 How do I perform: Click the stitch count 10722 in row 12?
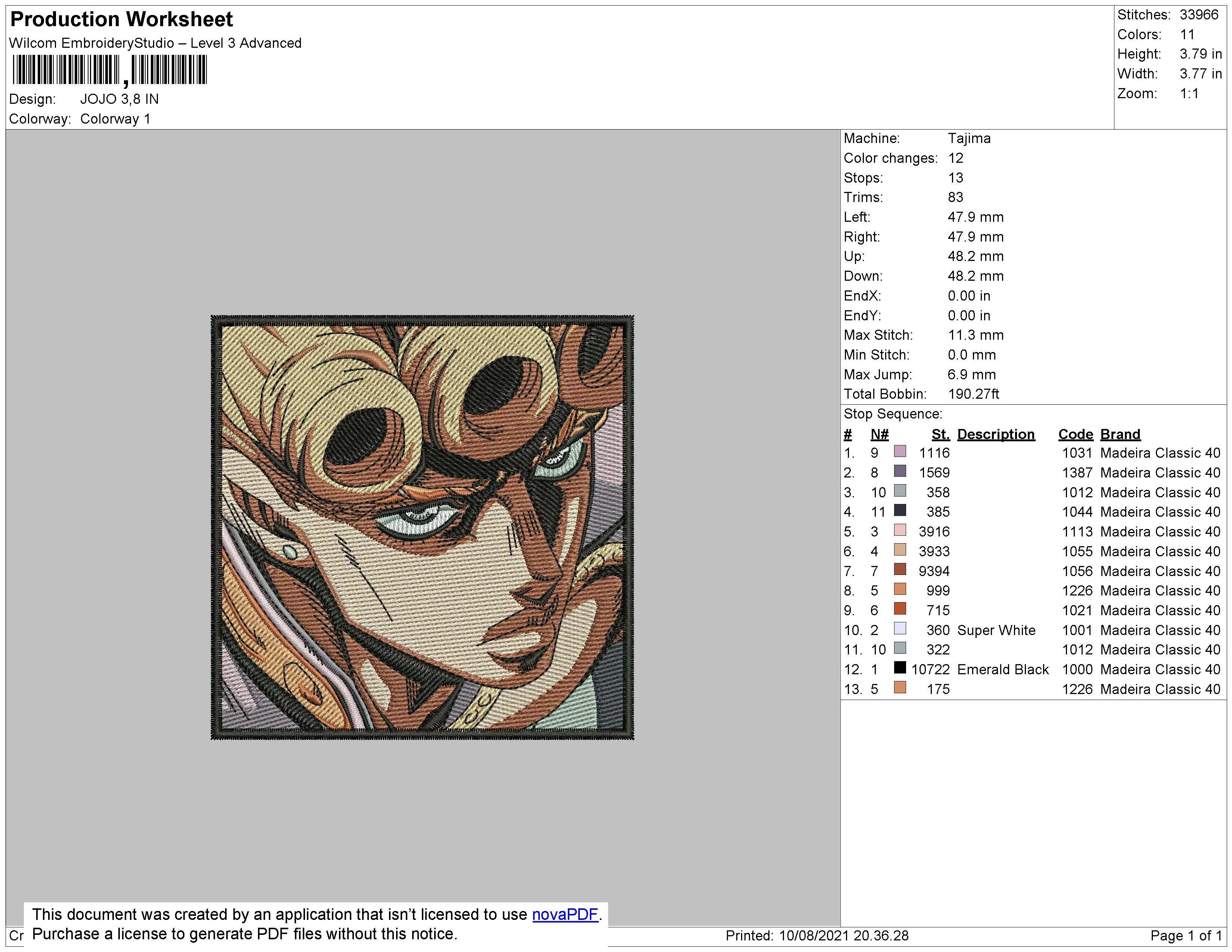931,670
